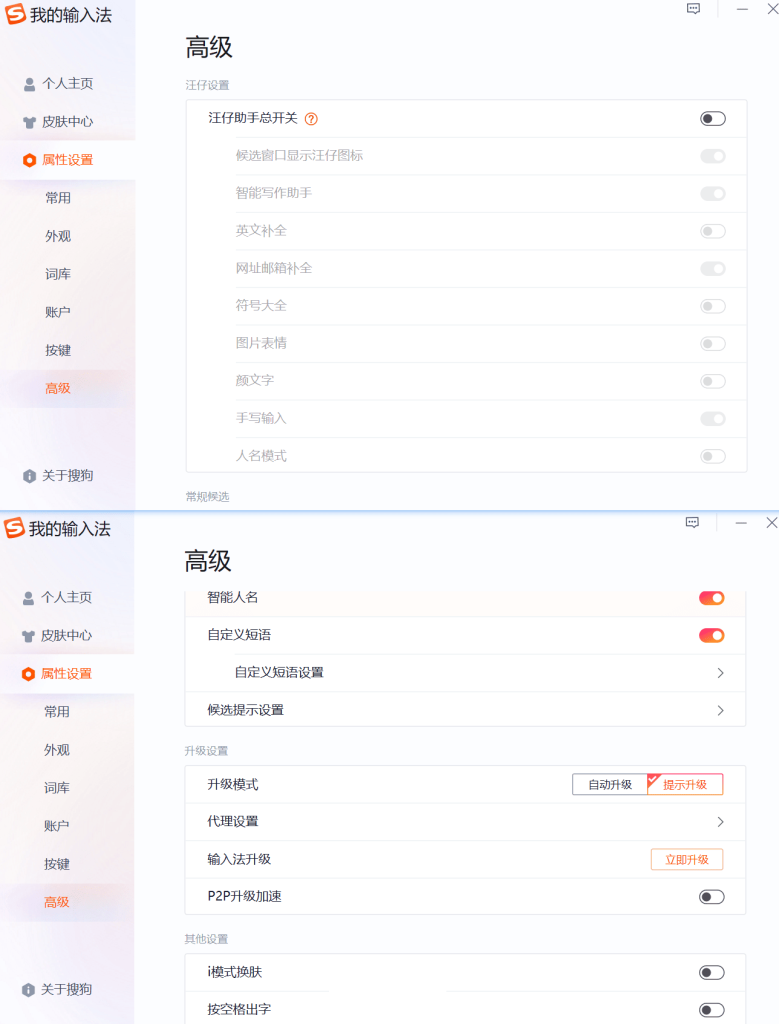Screen dimensions: 779x1024
Task: Click the 立即升级 button
Action: (687, 860)
